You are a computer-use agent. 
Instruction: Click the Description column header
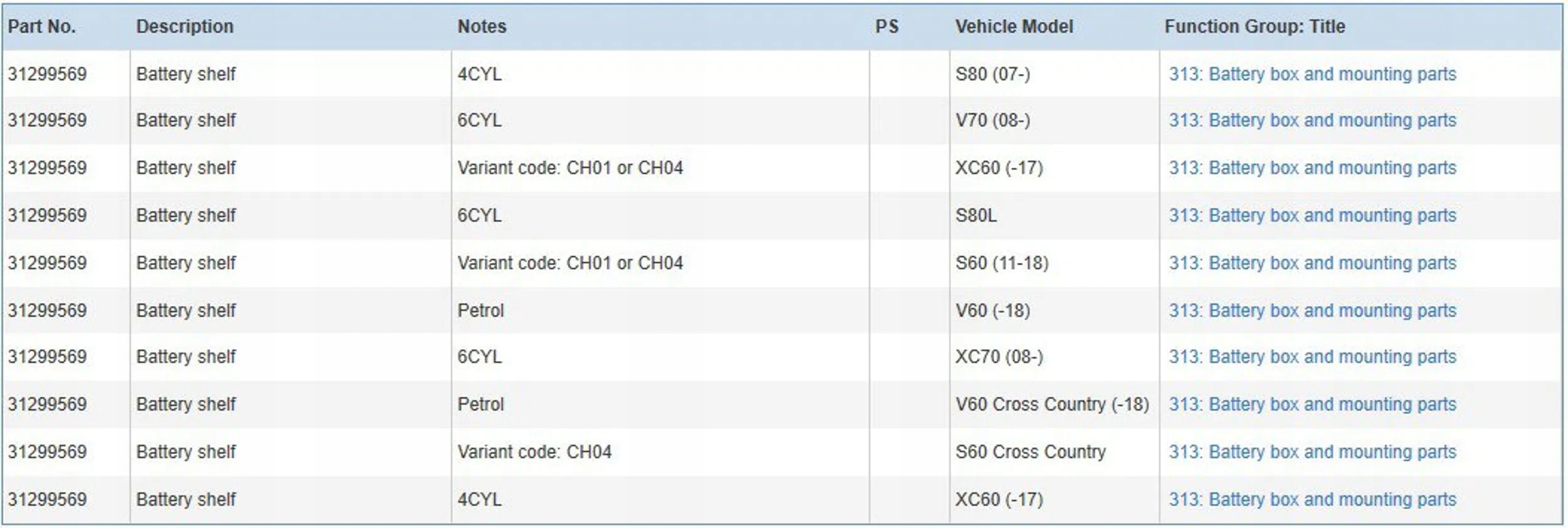pos(184,26)
